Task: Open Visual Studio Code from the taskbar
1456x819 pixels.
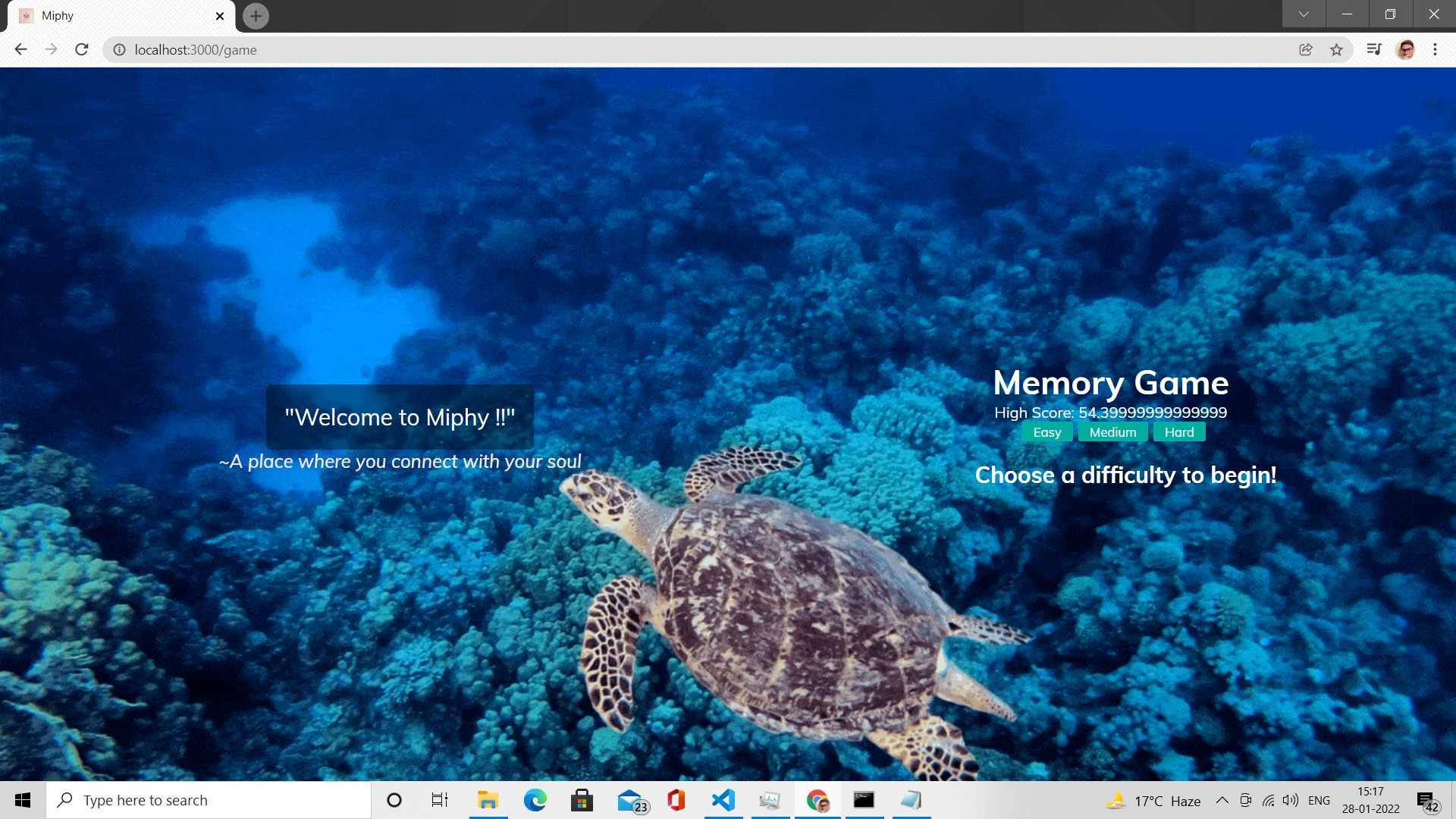Action: point(723,800)
